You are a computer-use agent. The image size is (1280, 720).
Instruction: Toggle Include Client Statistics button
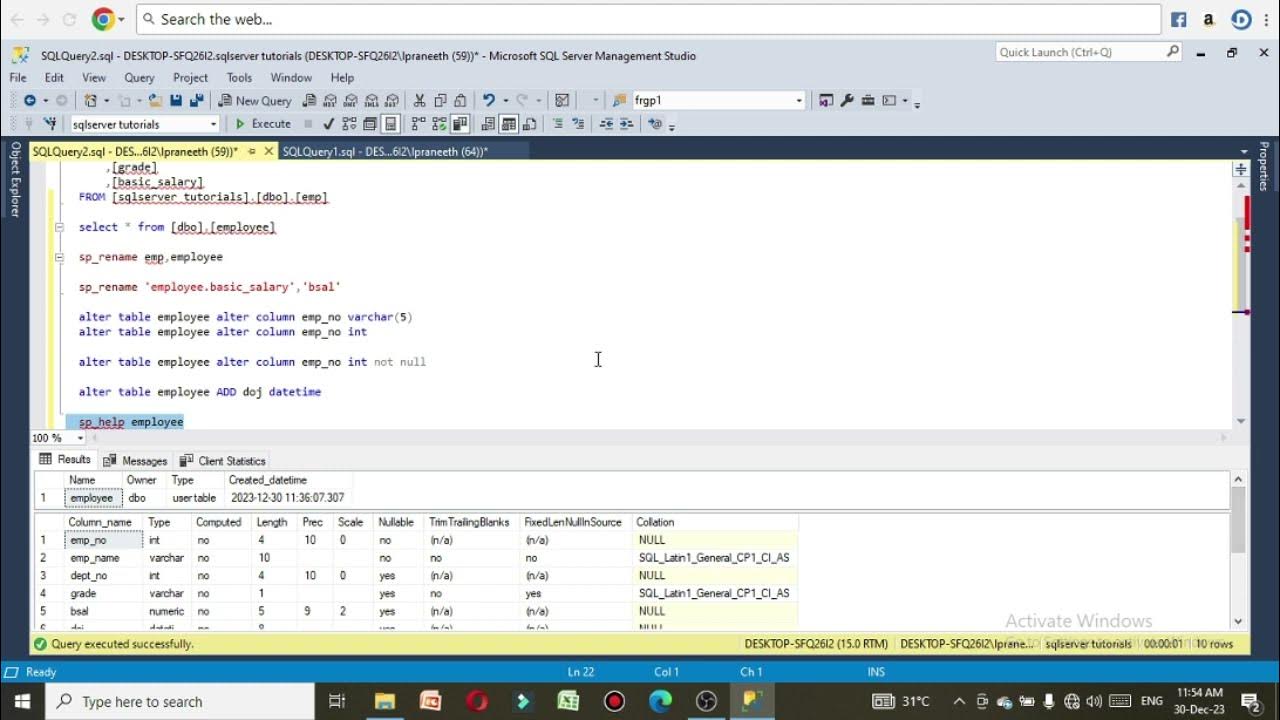pos(459,124)
